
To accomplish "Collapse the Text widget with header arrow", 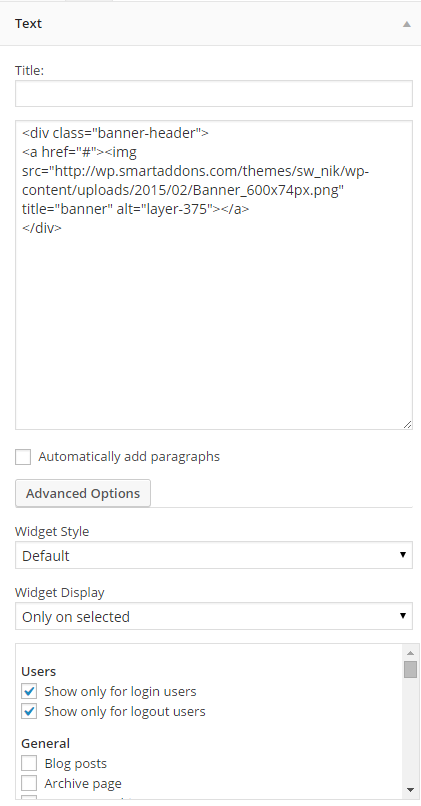I will tap(407, 24).
